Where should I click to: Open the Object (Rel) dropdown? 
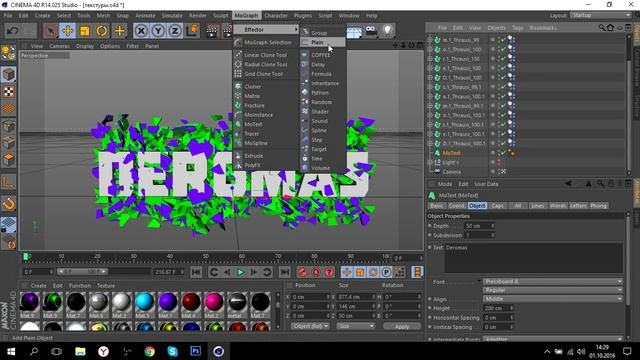pos(310,326)
